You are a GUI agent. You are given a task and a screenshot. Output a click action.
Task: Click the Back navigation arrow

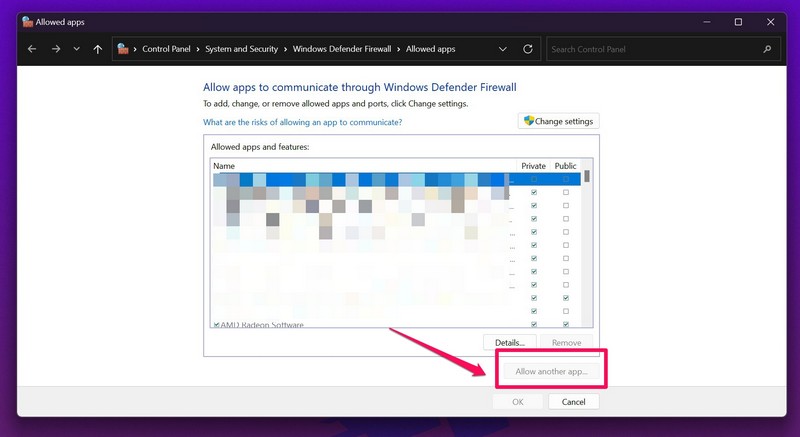pos(33,48)
